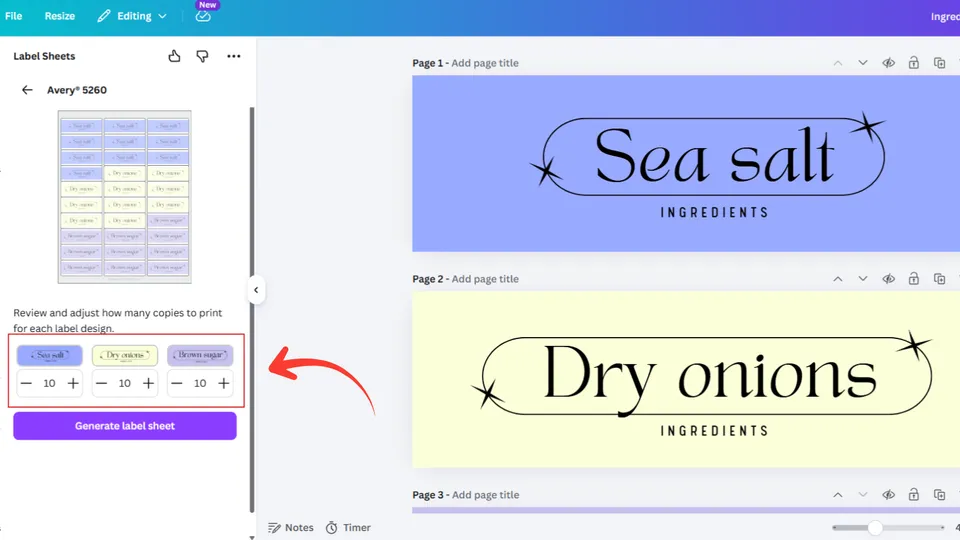Lock Page 1
The image size is (960, 540).
913,63
